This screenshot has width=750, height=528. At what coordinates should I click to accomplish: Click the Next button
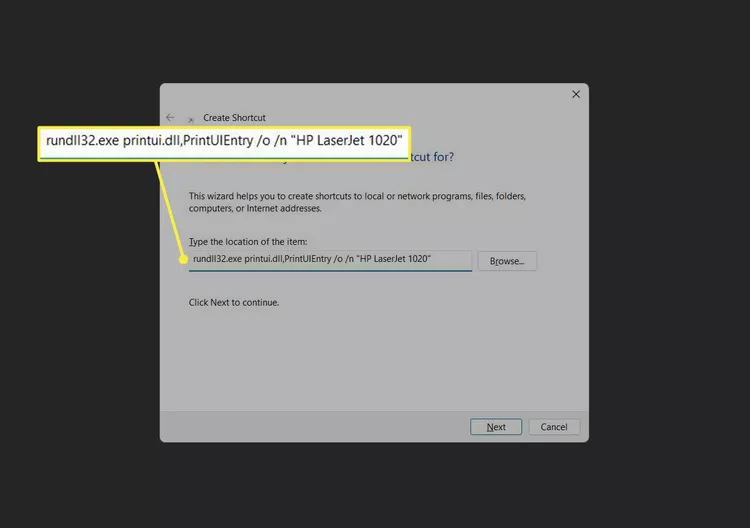pyautogui.click(x=496, y=427)
